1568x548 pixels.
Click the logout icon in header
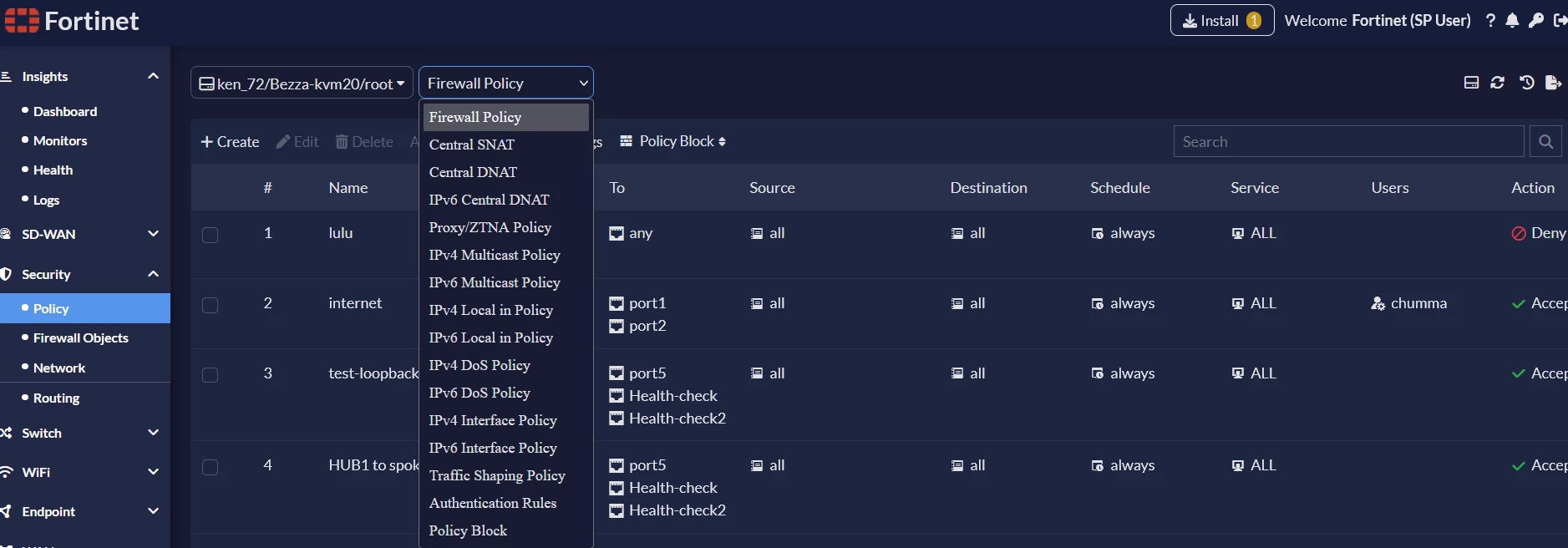point(1560,21)
